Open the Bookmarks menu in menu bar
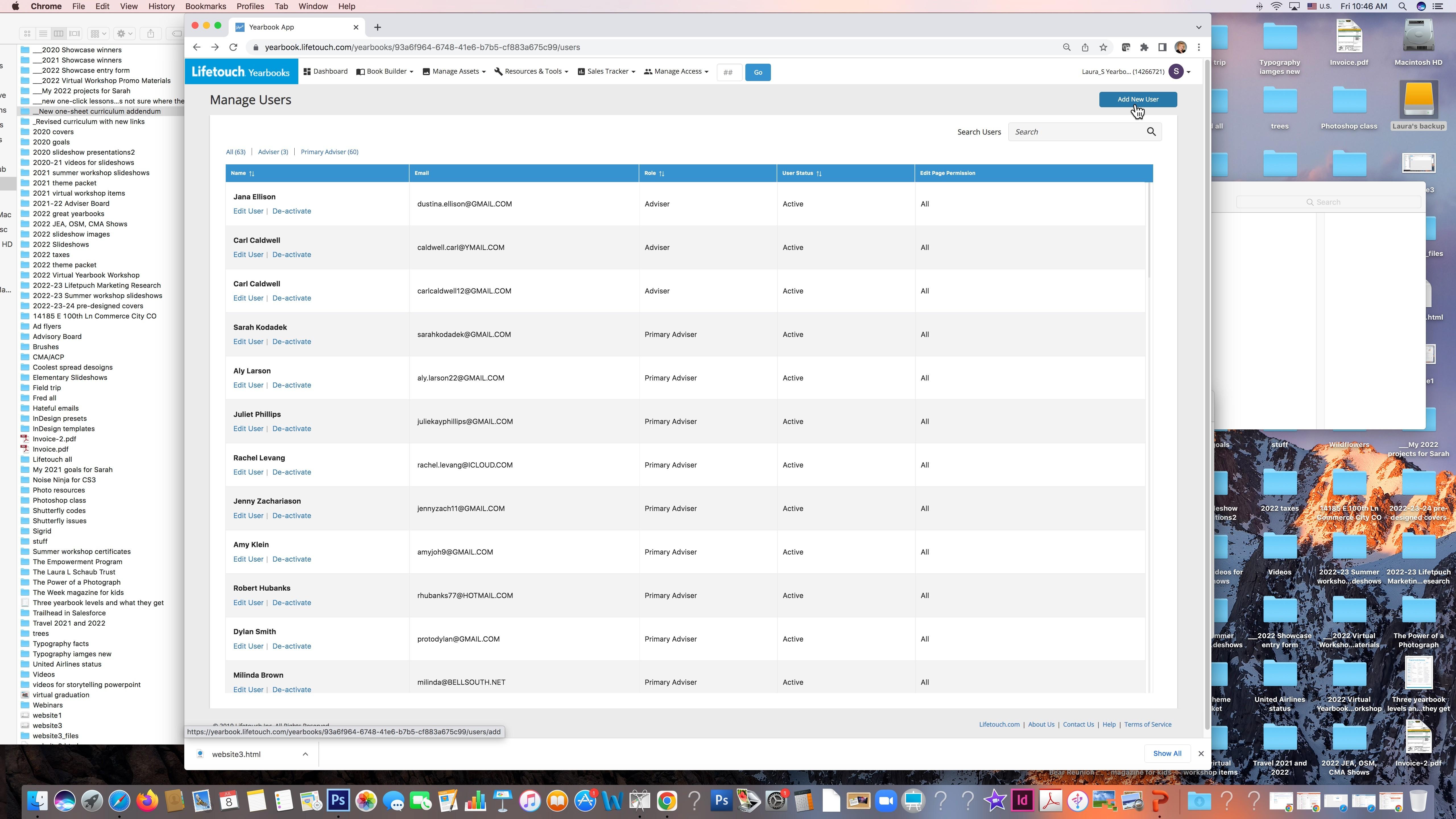Screen dimensions: 1456x819 (x=206, y=6)
